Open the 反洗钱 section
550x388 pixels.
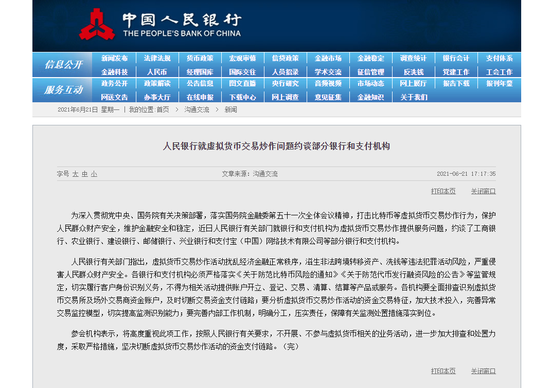coord(414,72)
